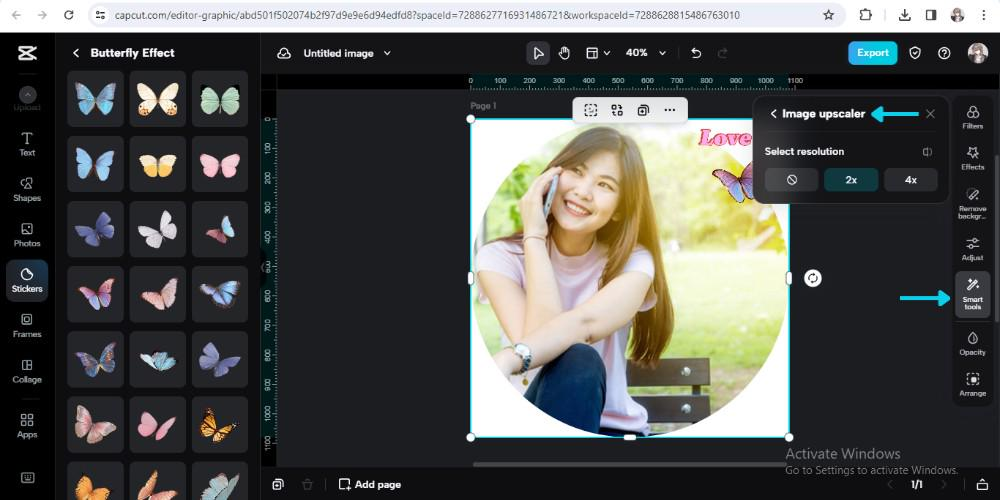Click the horizontal canvas scrollbar
Screen dimensions: 1000x500
[628, 464]
